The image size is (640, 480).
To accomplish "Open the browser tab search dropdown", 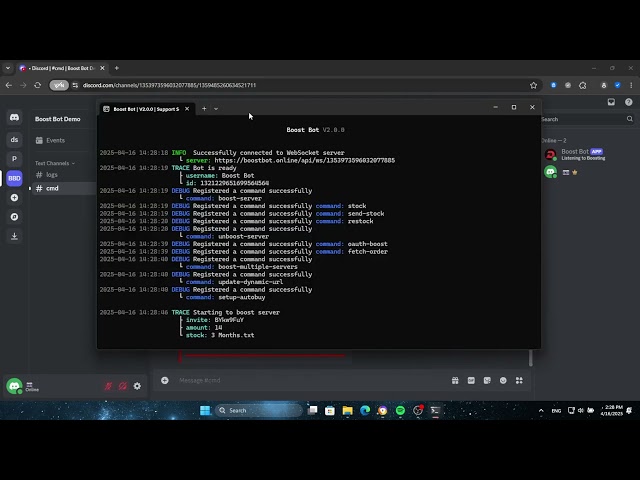I will click(x=8, y=68).
